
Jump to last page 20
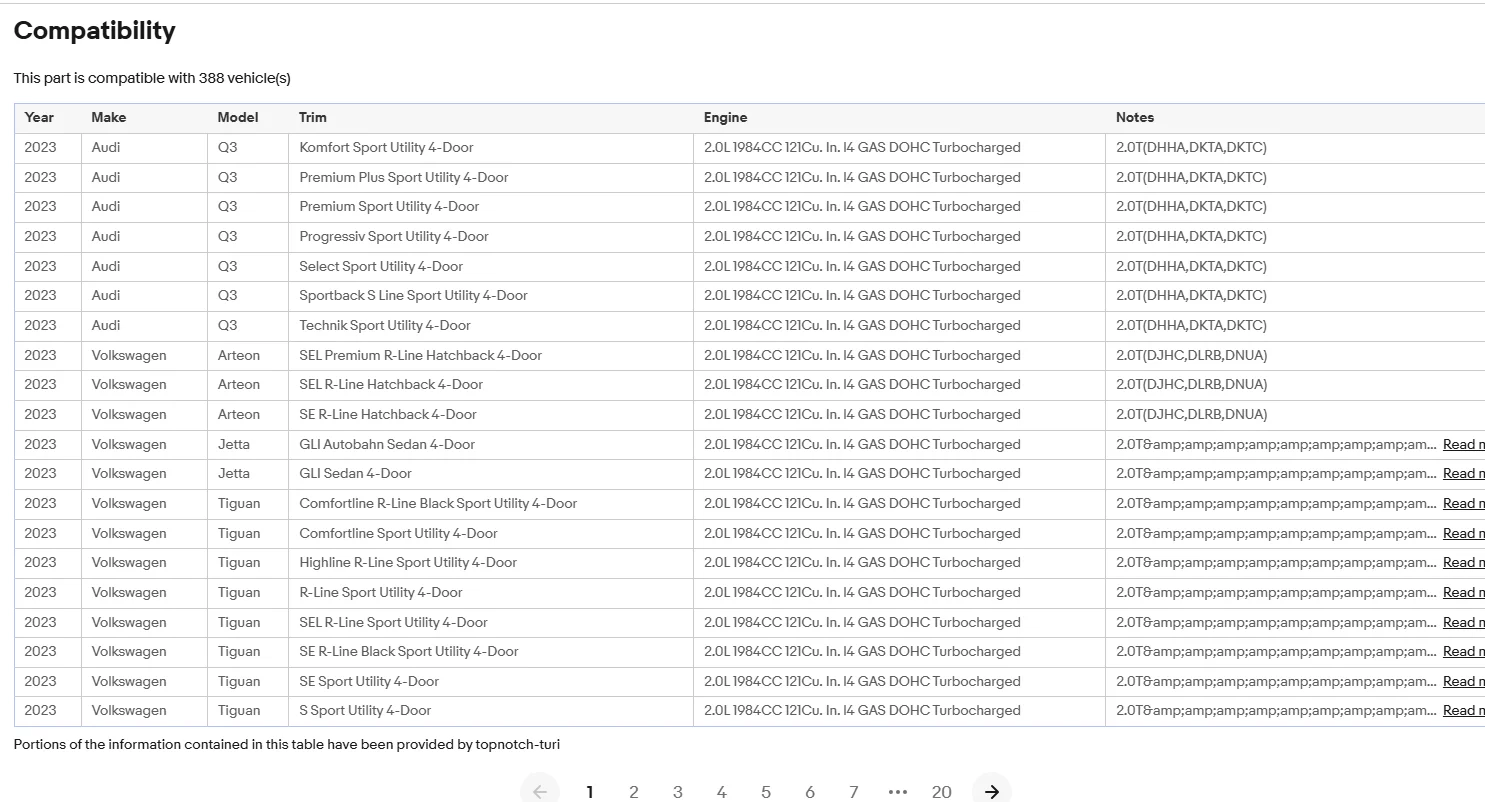[941, 792]
